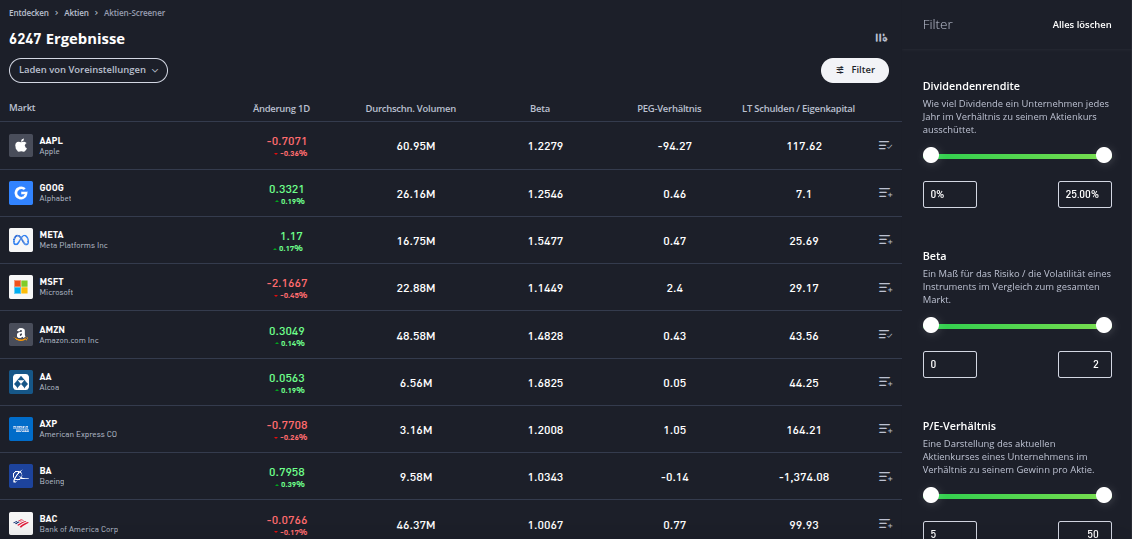Sort by Durchschn. Volumen column header

[x=411, y=109]
